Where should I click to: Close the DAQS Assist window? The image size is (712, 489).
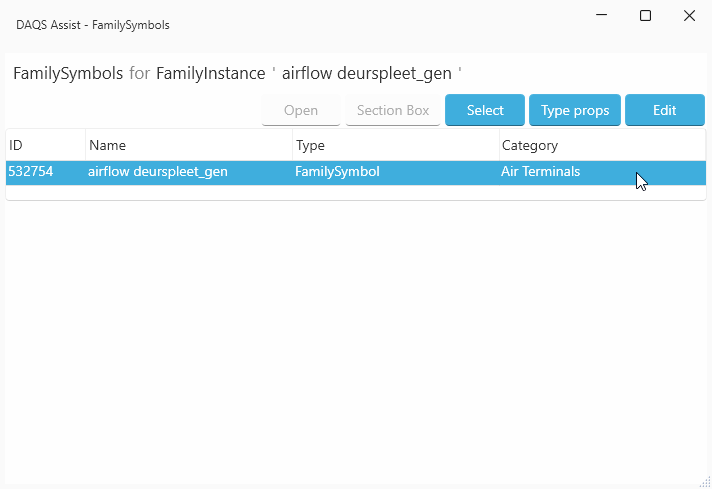click(689, 16)
